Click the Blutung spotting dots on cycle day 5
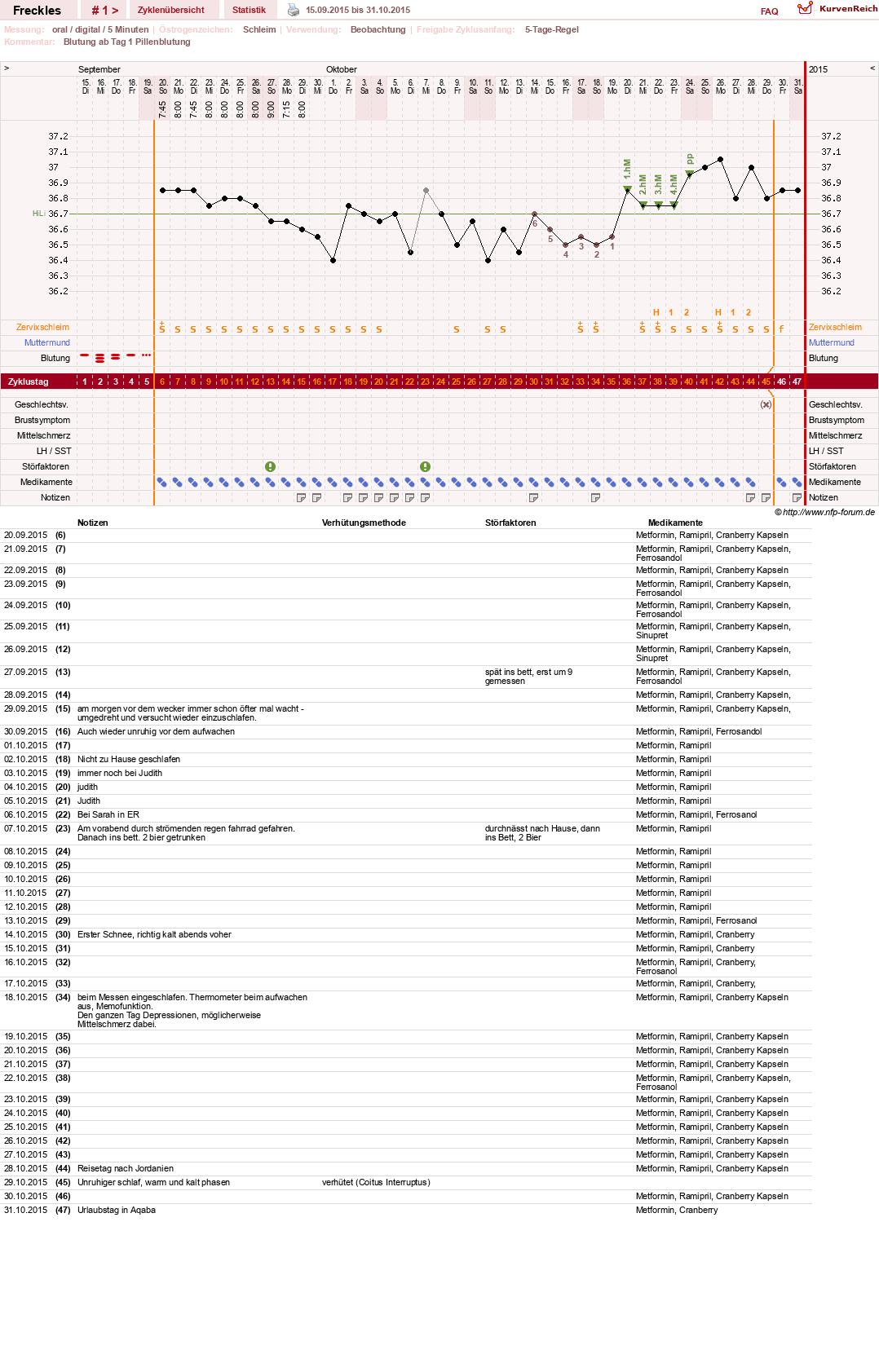The height and width of the screenshot is (1372, 879). (x=147, y=355)
